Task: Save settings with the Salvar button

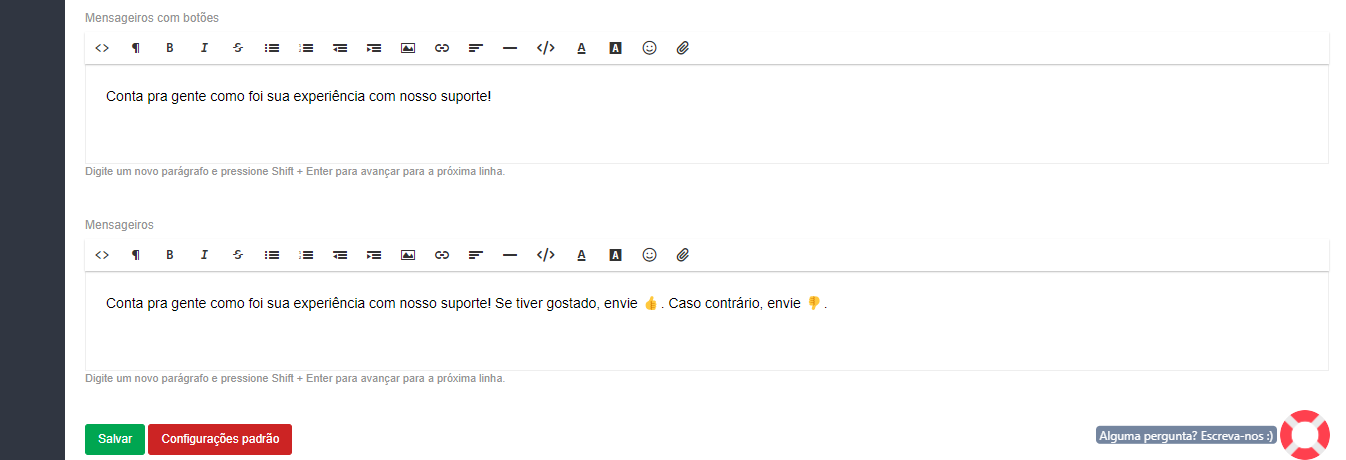Action: [x=115, y=439]
